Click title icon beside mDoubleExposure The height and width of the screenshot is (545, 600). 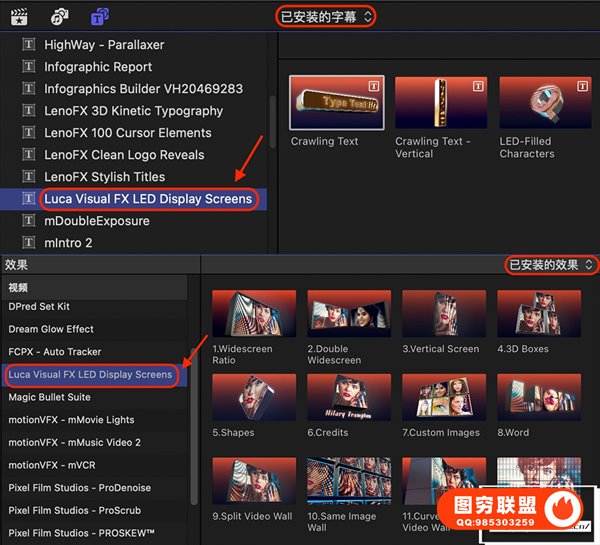[28, 221]
